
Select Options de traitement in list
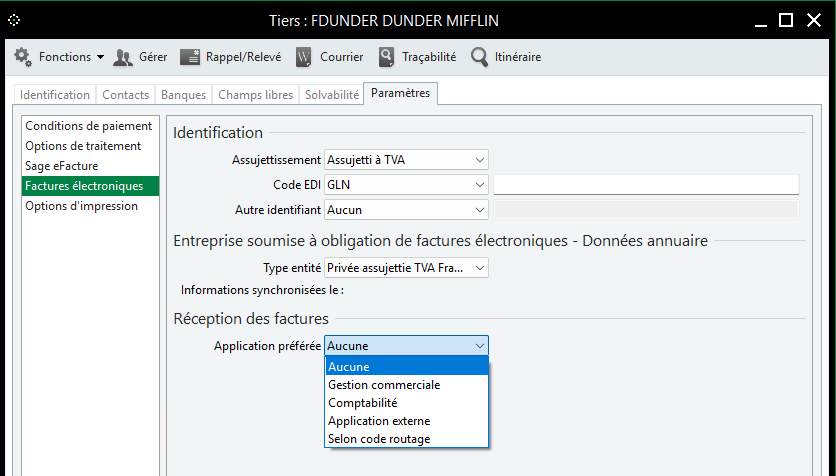click(x=90, y=146)
